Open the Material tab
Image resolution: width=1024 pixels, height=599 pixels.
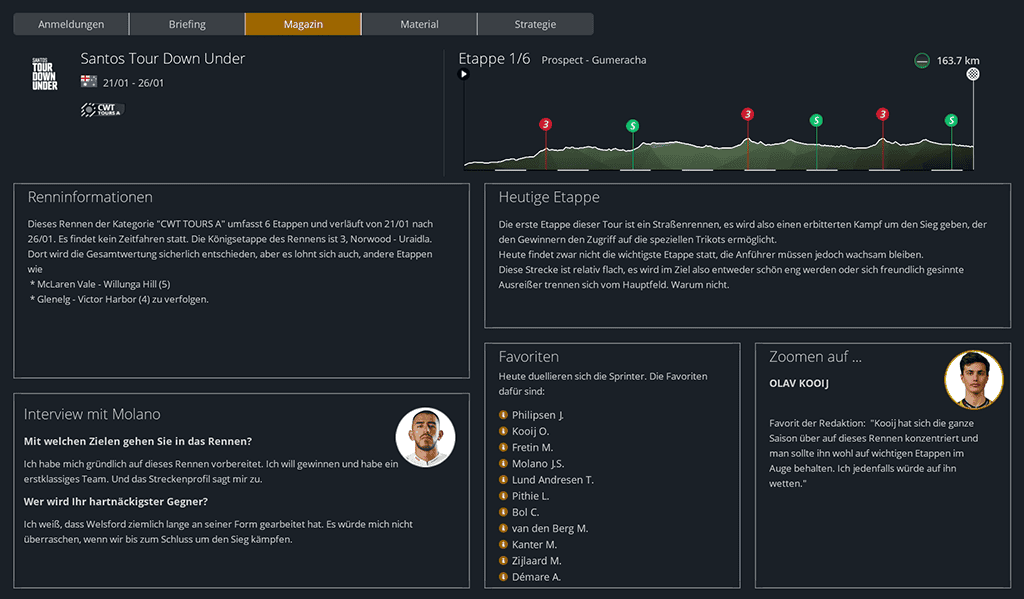[419, 24]
